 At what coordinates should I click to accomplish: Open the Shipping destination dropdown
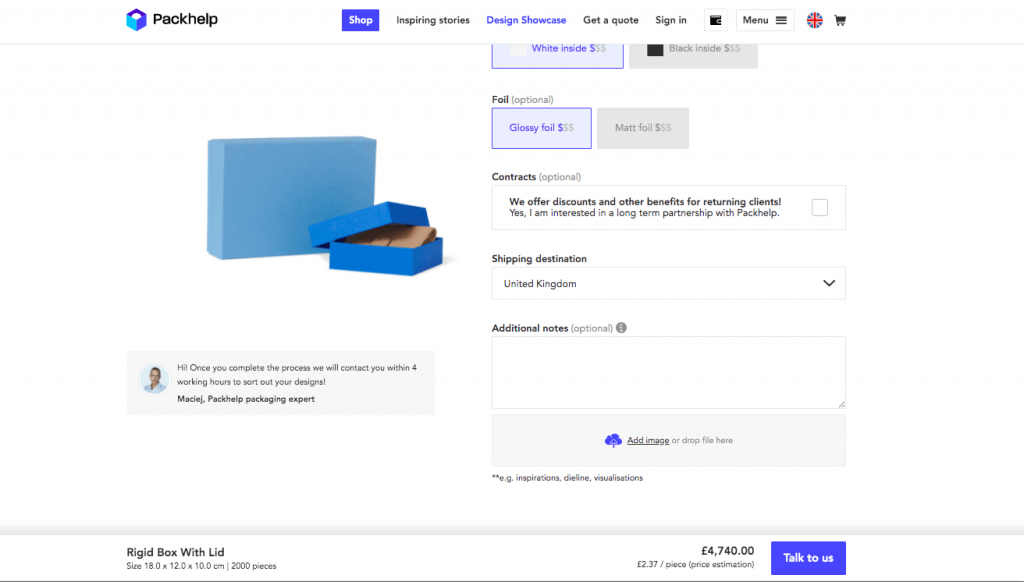point(667,283)
